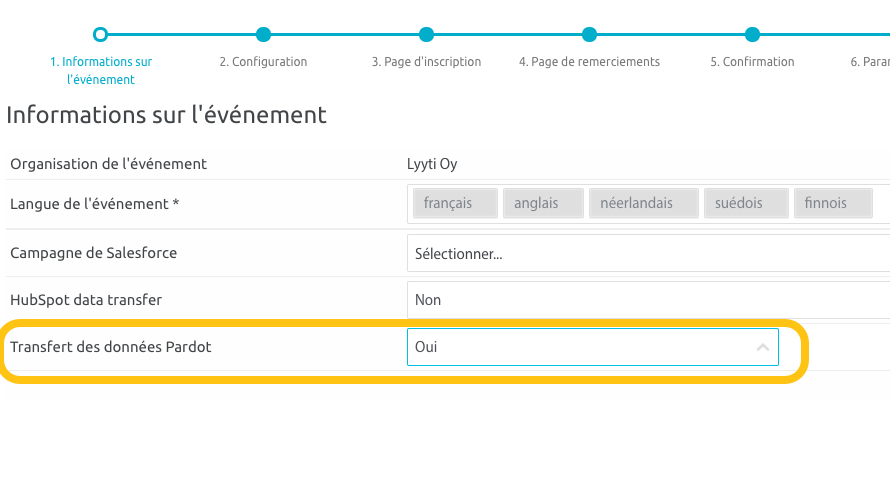Image resolution: width=890 pixels, height=495 pixels.
Task: Click step 5 Confirmation circle marker
Action: pos(752,35)
